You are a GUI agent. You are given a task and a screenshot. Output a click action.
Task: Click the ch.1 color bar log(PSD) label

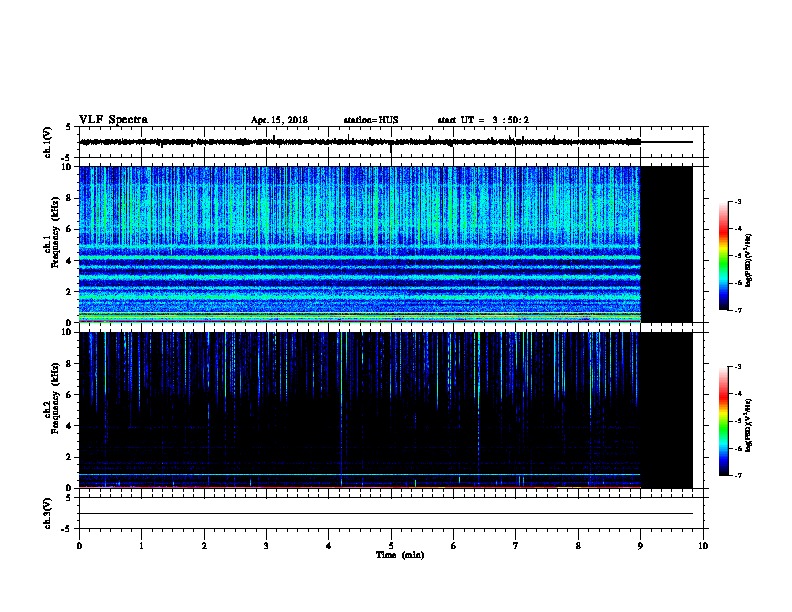click(x=748, y=261)
